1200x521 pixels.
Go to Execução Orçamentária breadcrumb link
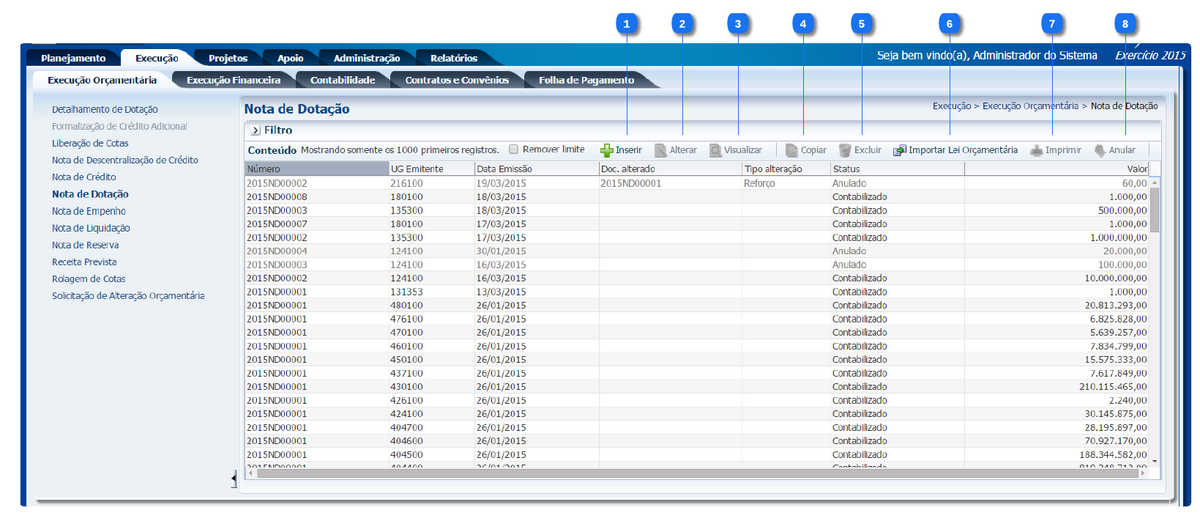pos(1030,105)
